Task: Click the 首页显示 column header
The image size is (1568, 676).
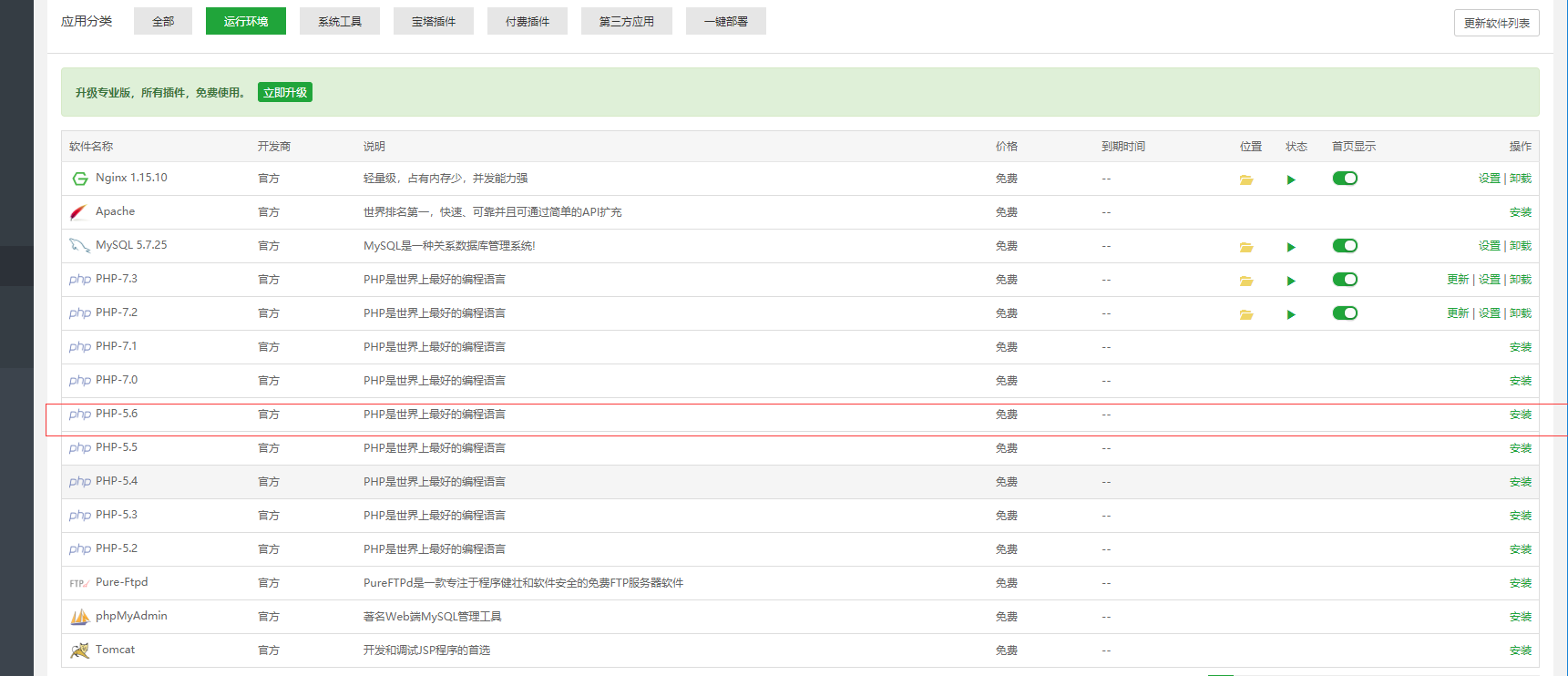Action: pyautogui.click(x=1354, y=147)
